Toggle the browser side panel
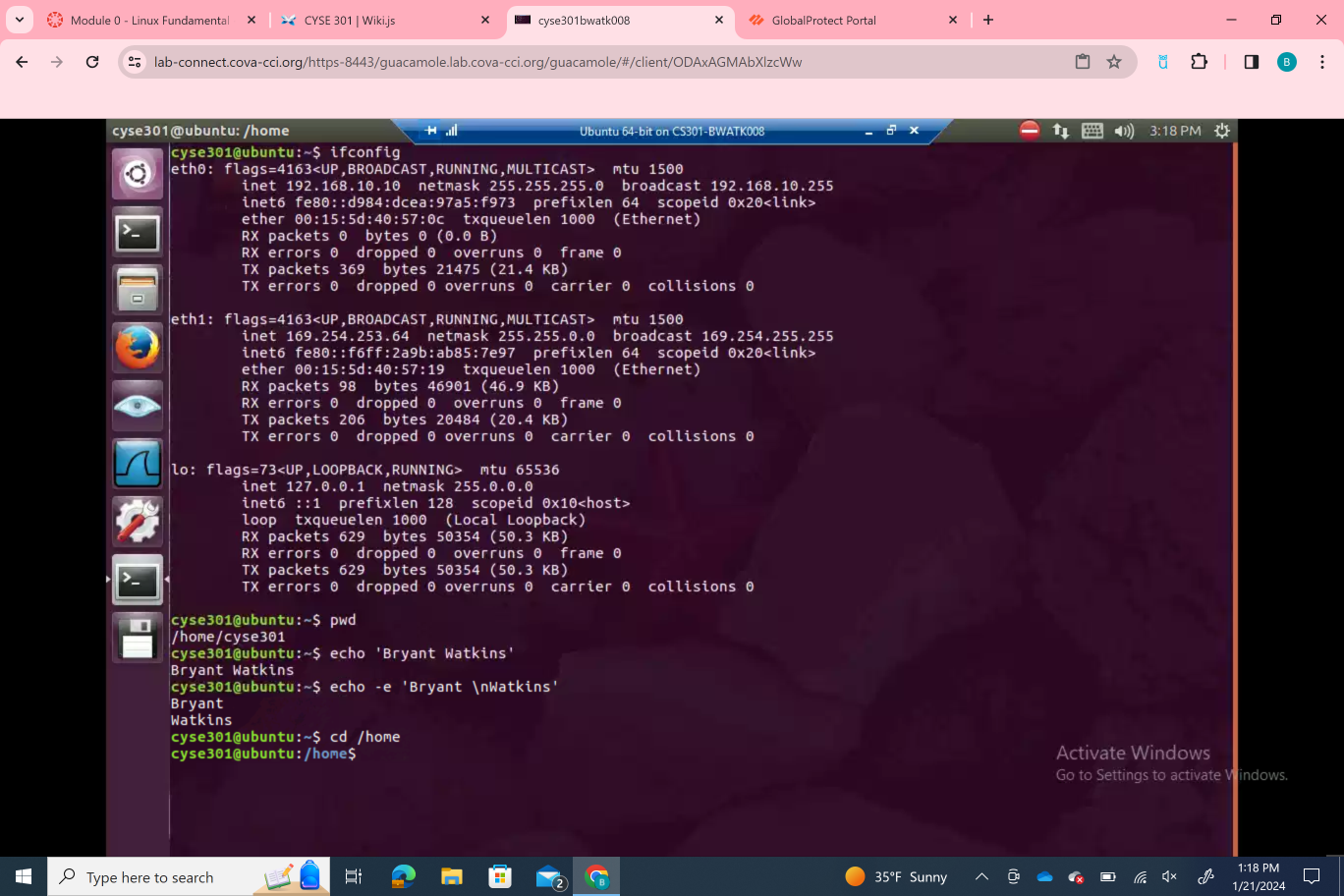Screen dimensions: 1344x896 [x=1251, y=62]
